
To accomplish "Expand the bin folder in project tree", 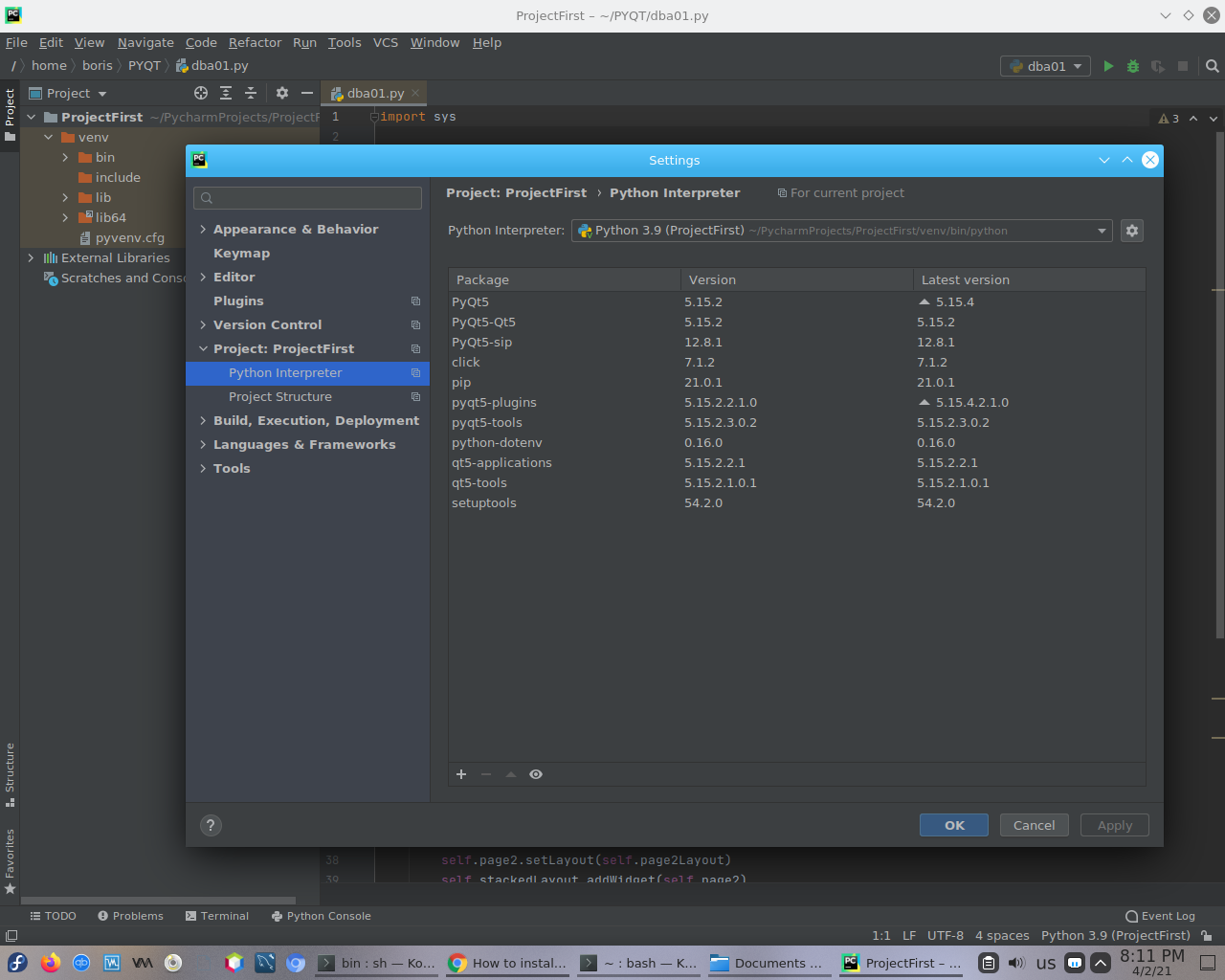I will tap(65, 158).
